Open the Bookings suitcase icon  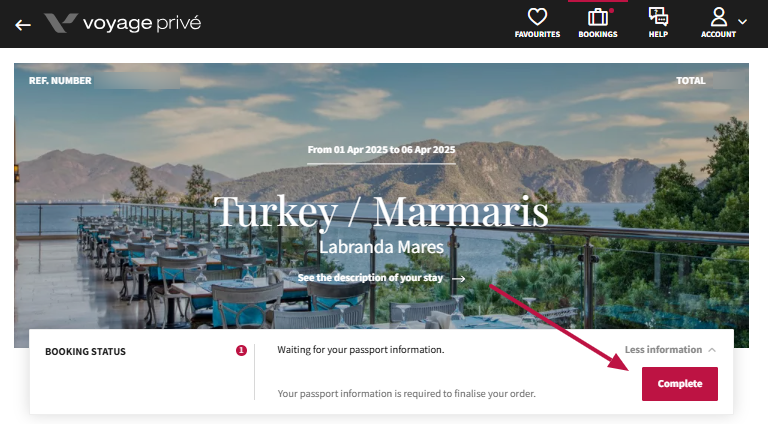tap(598, 17)
